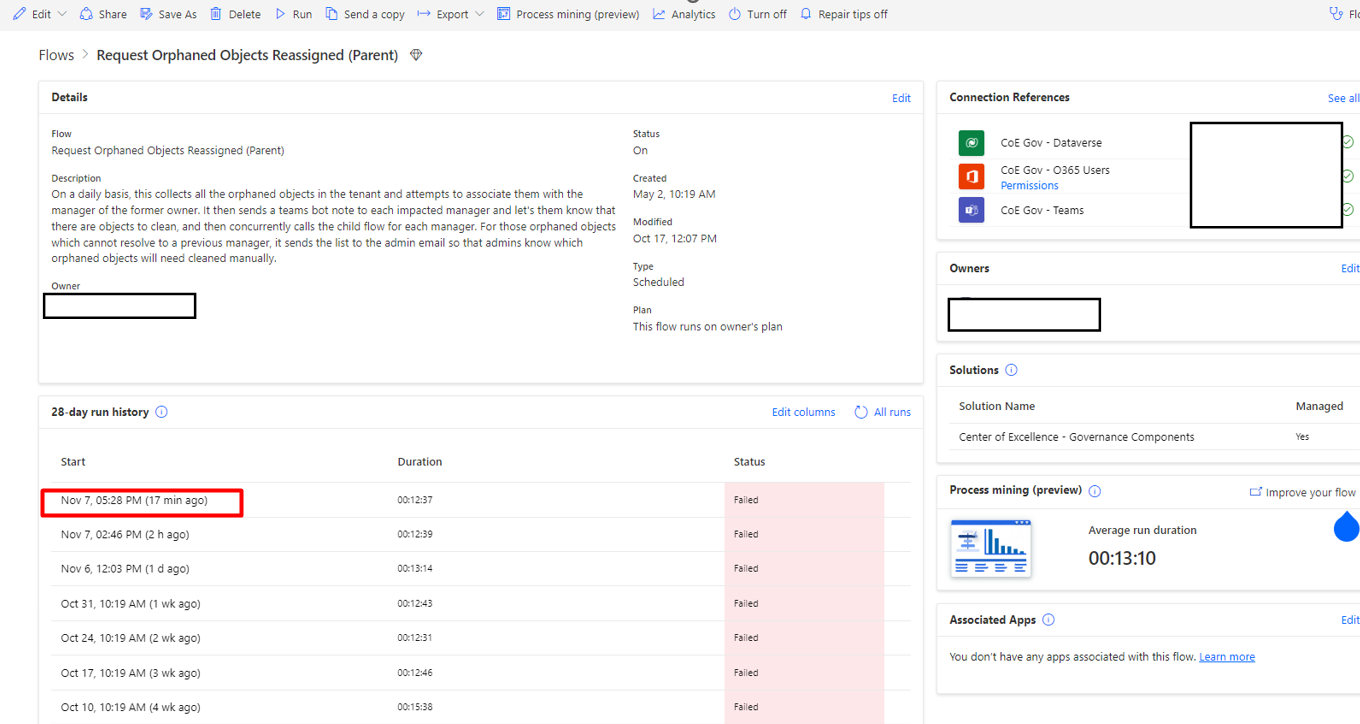This screenshot has height=724, width=1360.
Task: Select the CoE Gov - Teams connection icon
Action: (x=970, y=210)
